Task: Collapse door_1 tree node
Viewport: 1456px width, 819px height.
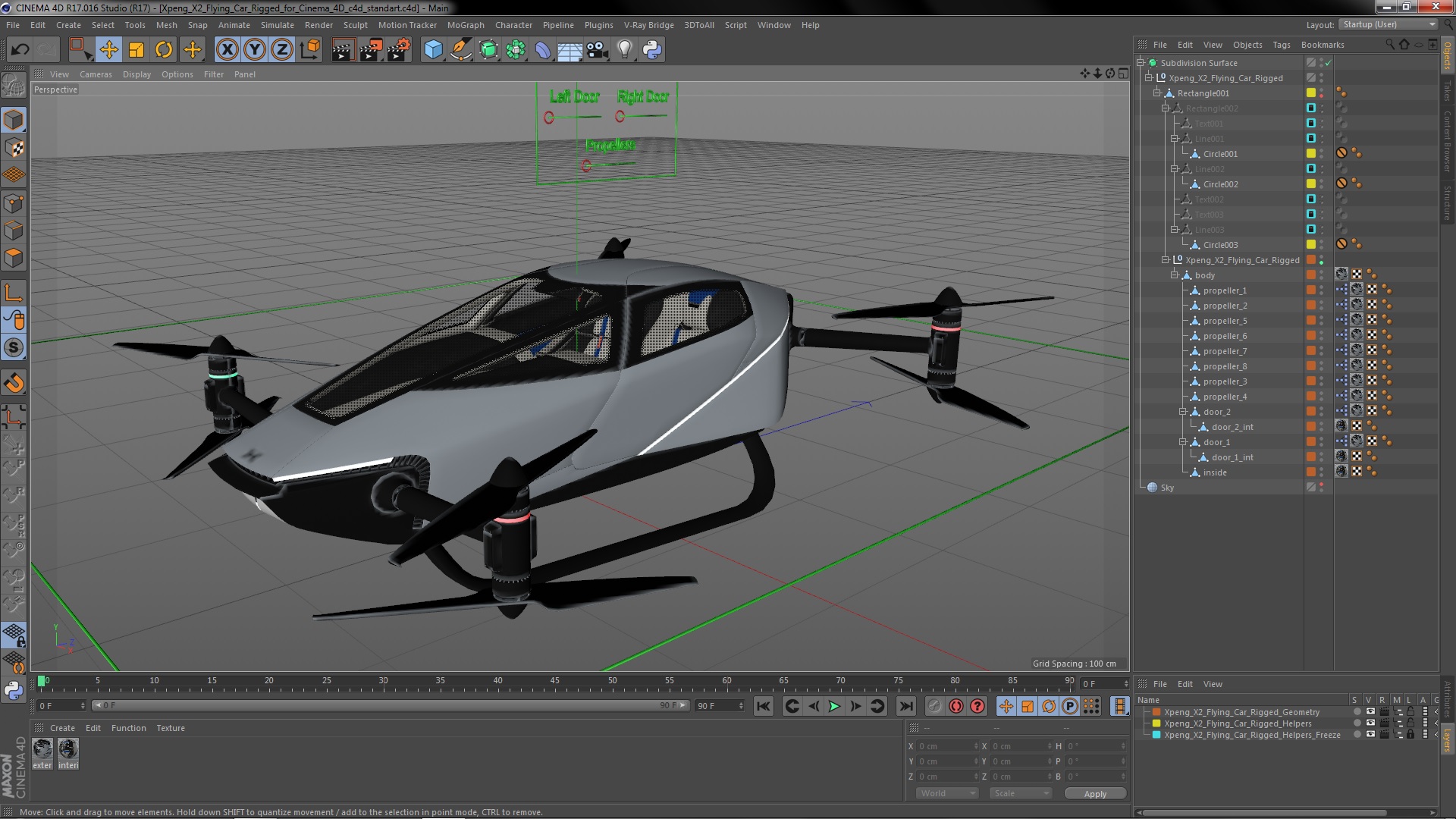Action: click(1182, 442)
